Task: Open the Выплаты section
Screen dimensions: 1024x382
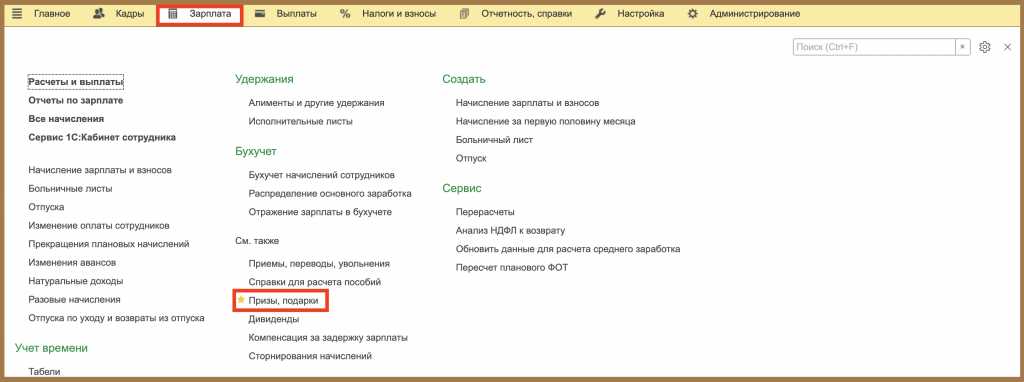Action: pos(296,14)
